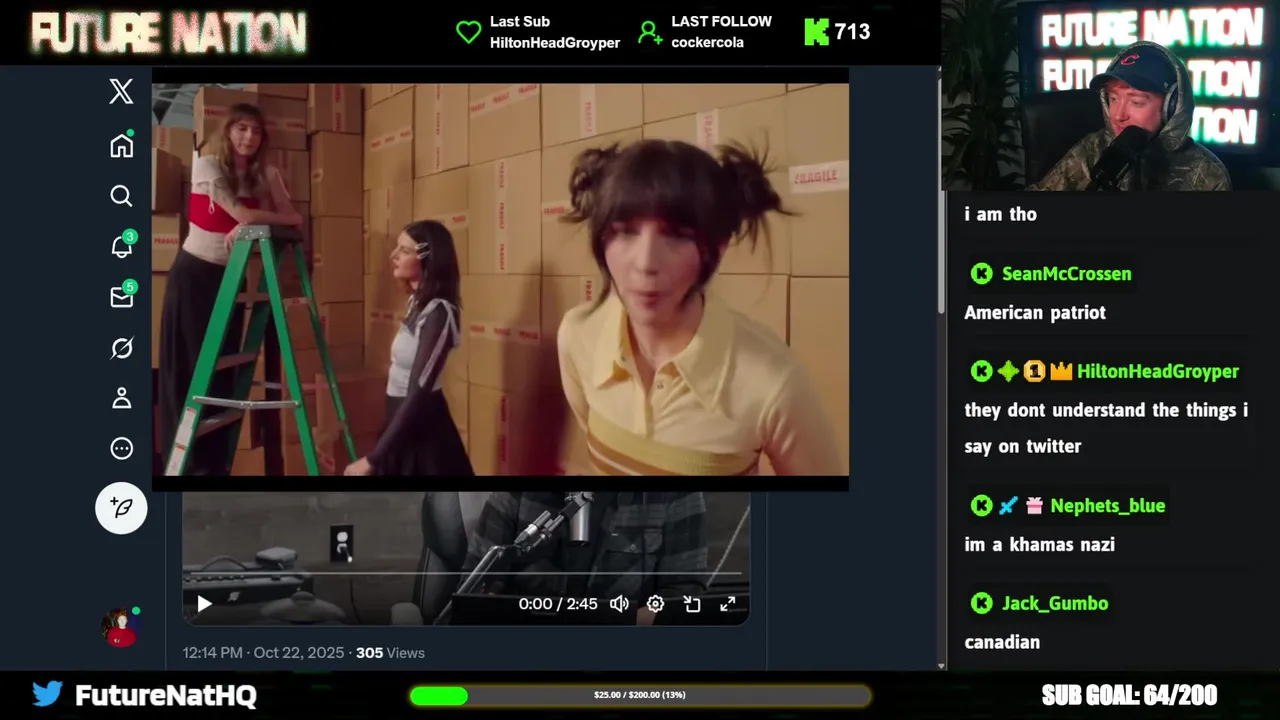Open video settings gear icon
This screenshot has height=720, width=1280.
point(655,603)
